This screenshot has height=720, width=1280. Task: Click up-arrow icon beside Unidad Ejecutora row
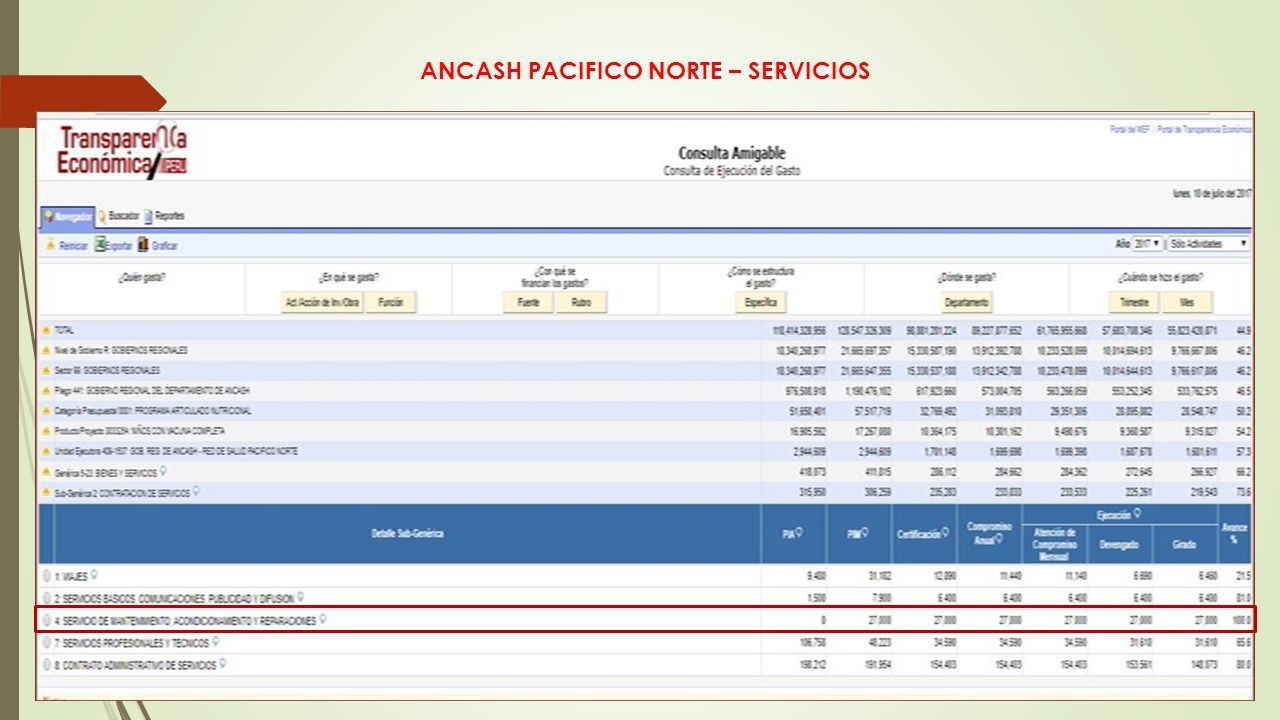[x=46, y=451]
